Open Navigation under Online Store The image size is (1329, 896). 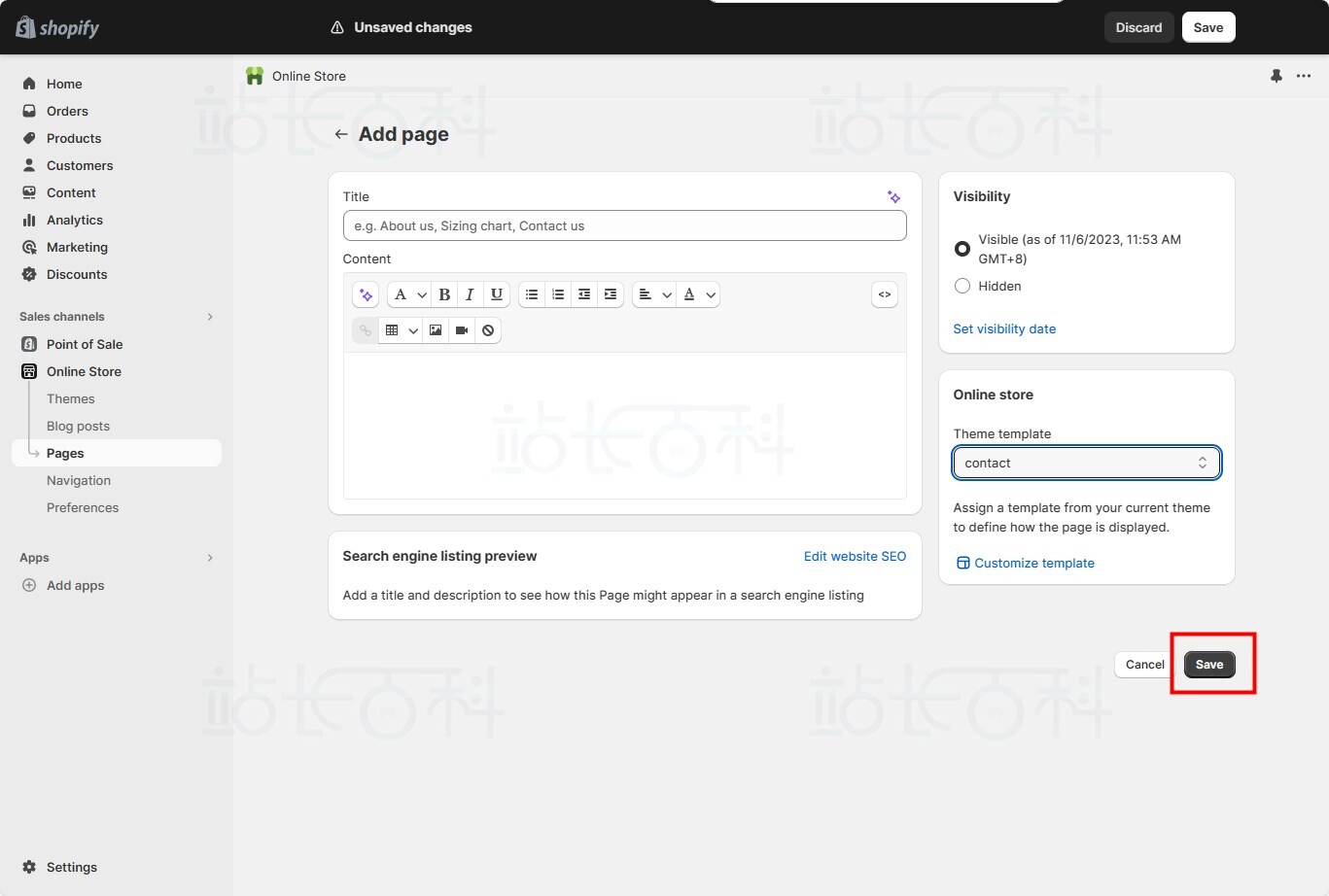tap(79, 480)
